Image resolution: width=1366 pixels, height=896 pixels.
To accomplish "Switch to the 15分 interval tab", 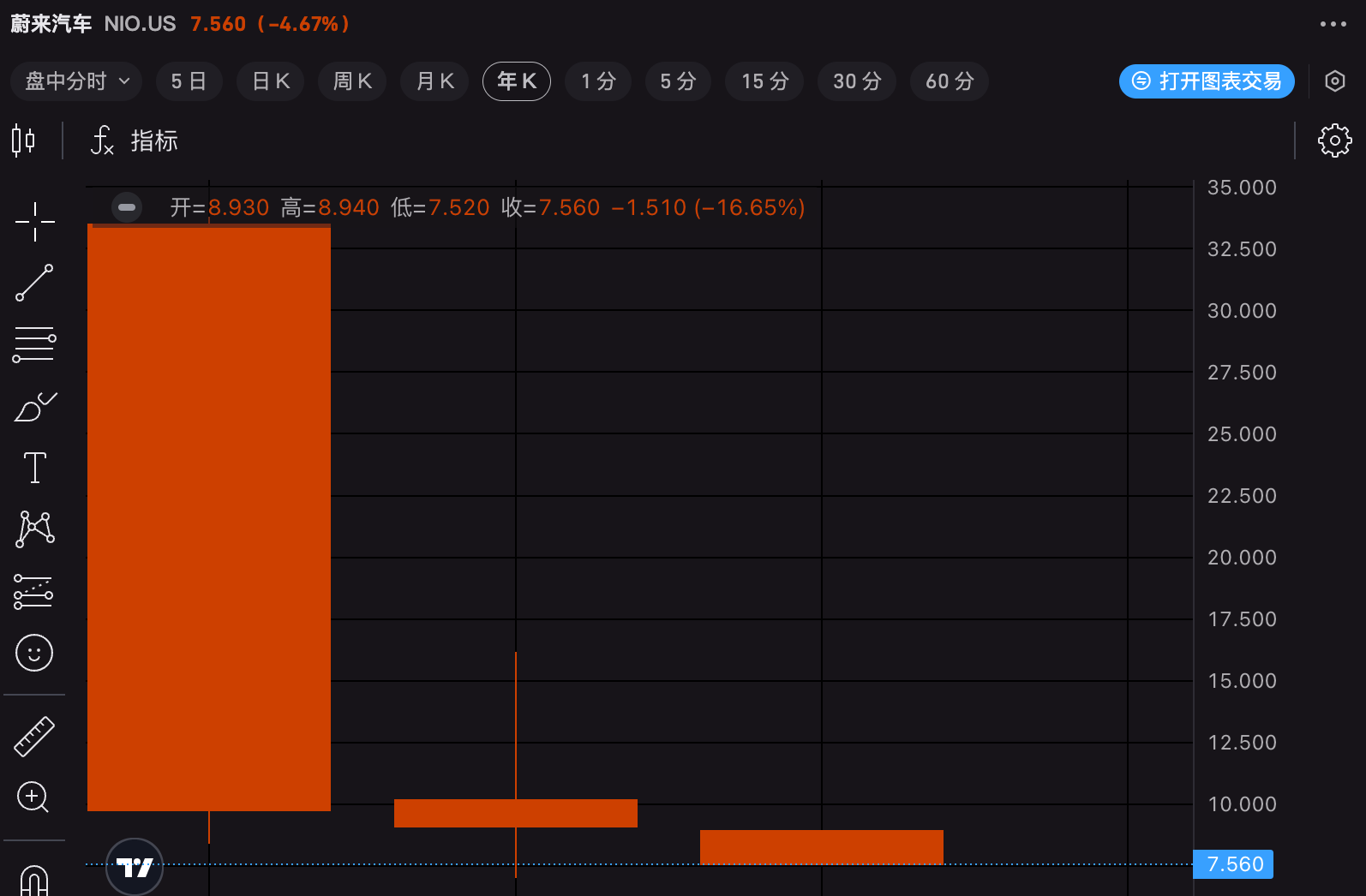I will [x=764, y=81].
